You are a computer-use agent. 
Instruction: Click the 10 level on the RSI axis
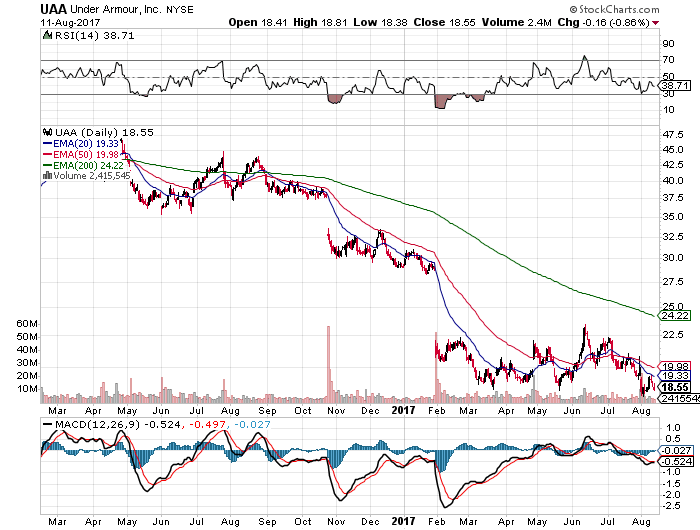coord(668,110)
